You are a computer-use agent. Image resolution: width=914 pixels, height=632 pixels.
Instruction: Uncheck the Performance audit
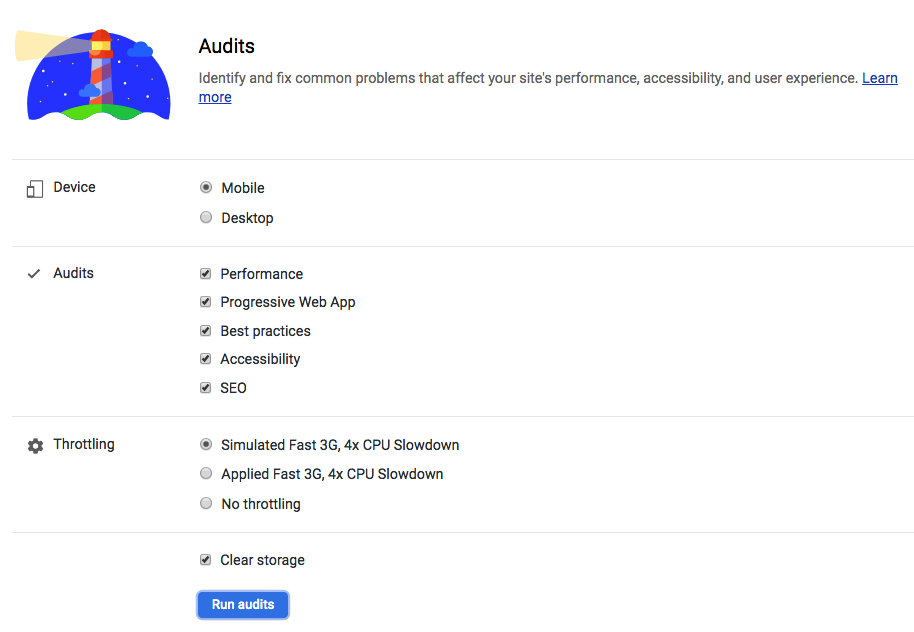point(206,273)
